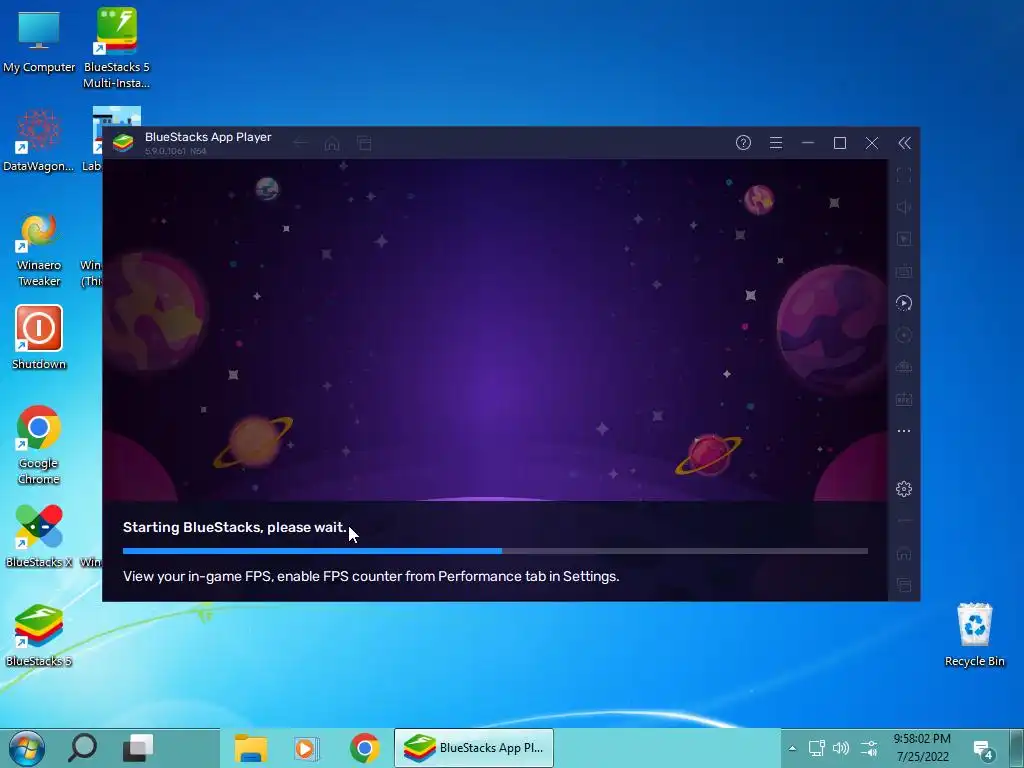Show more sidebar tools via three dots

(904, 431)
